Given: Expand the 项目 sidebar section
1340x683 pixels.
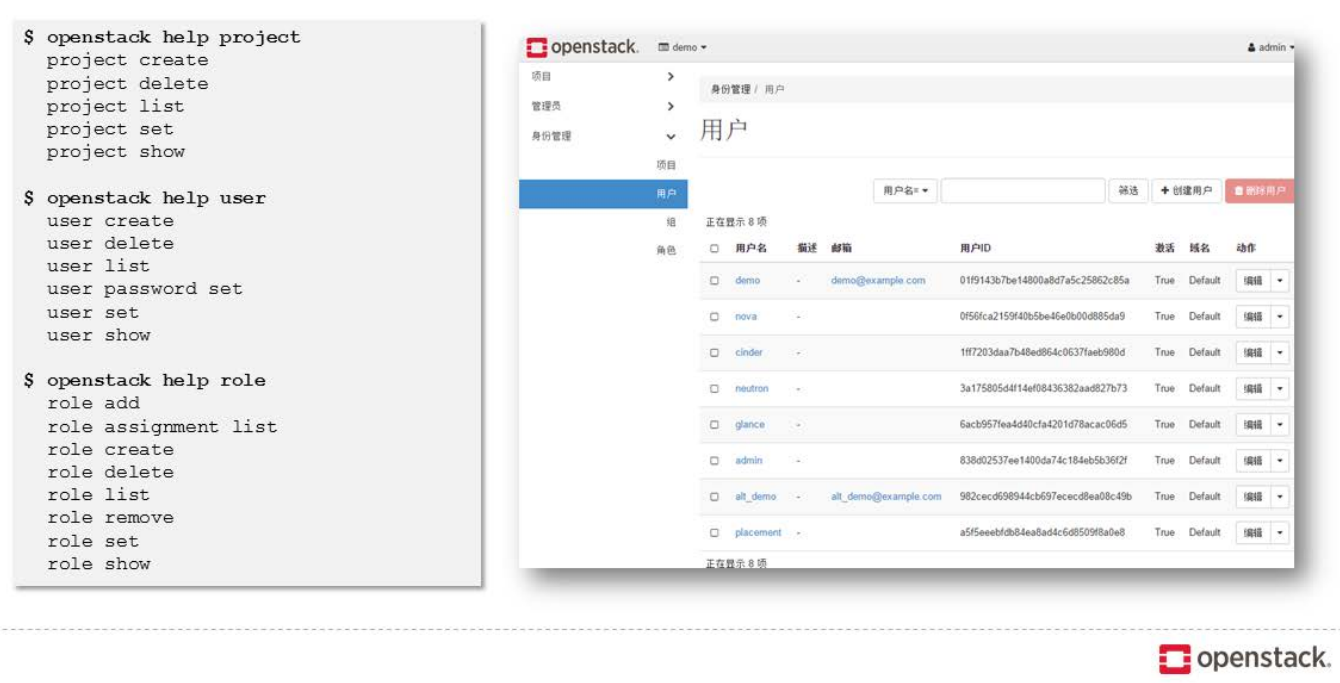Looking at the screenshot, I should [603, 76].
